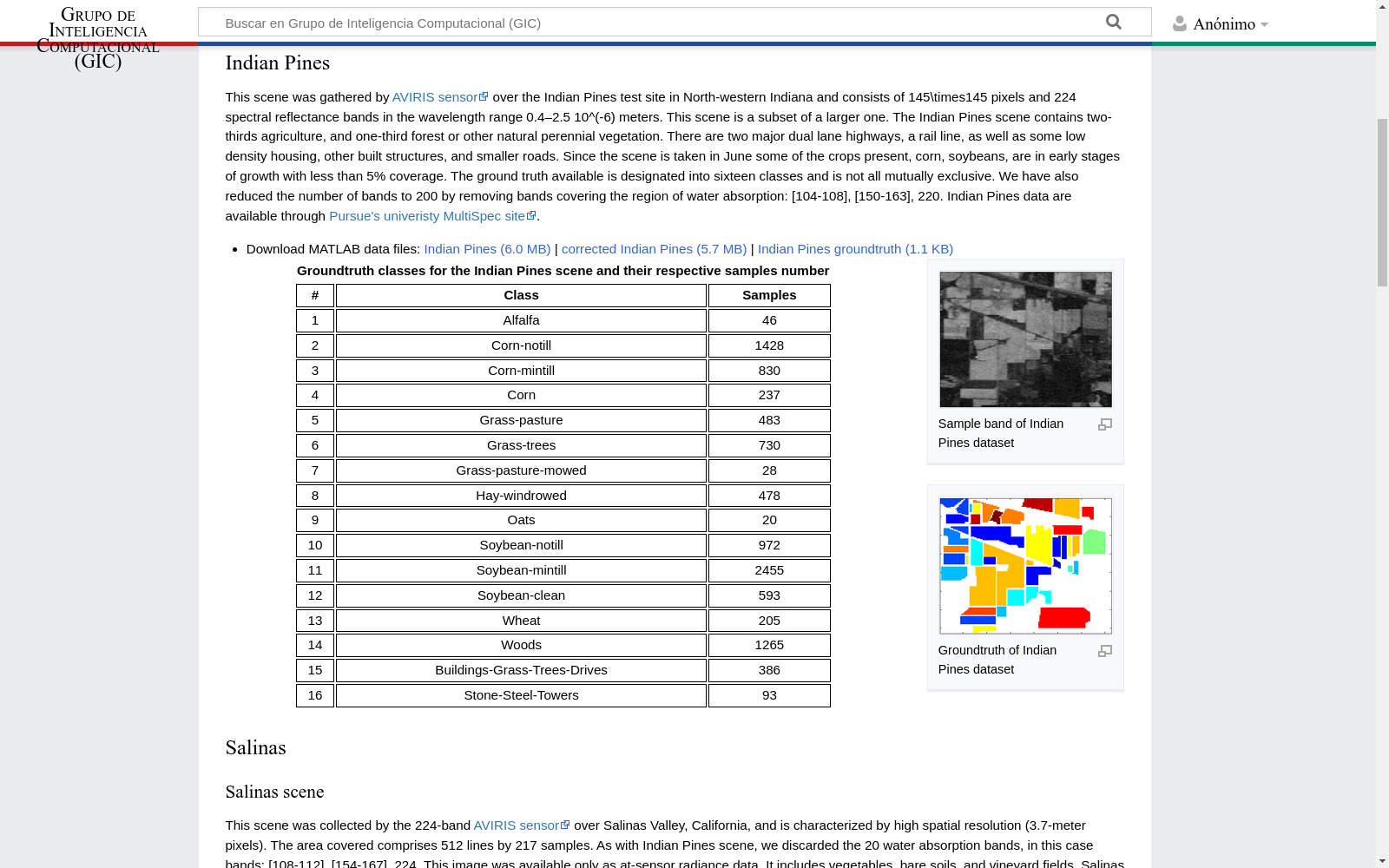1389x868 pixels.
Task: Enlarge the Sample band image via icon
Action: pos(1105,424)
